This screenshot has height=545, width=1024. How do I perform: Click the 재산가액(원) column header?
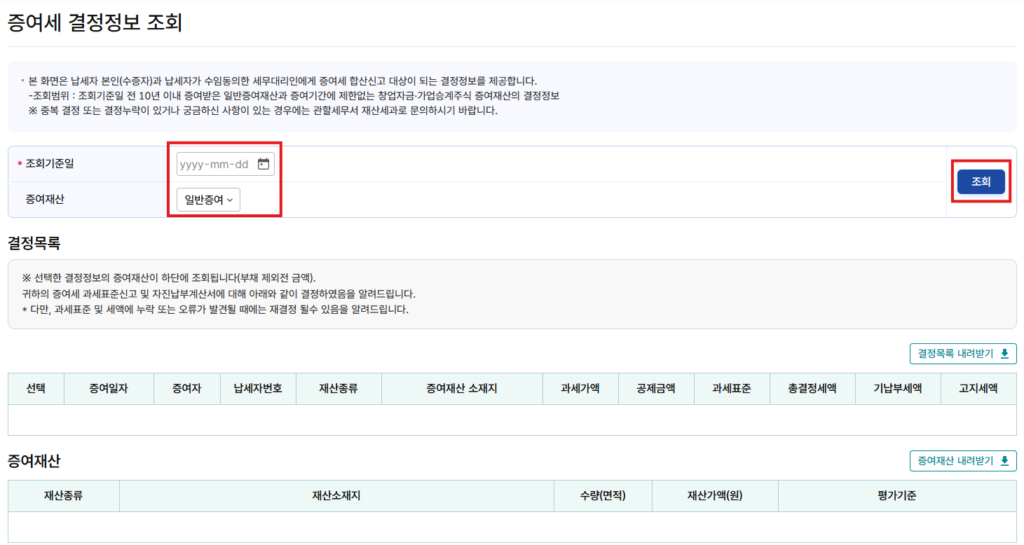point(714,495)
